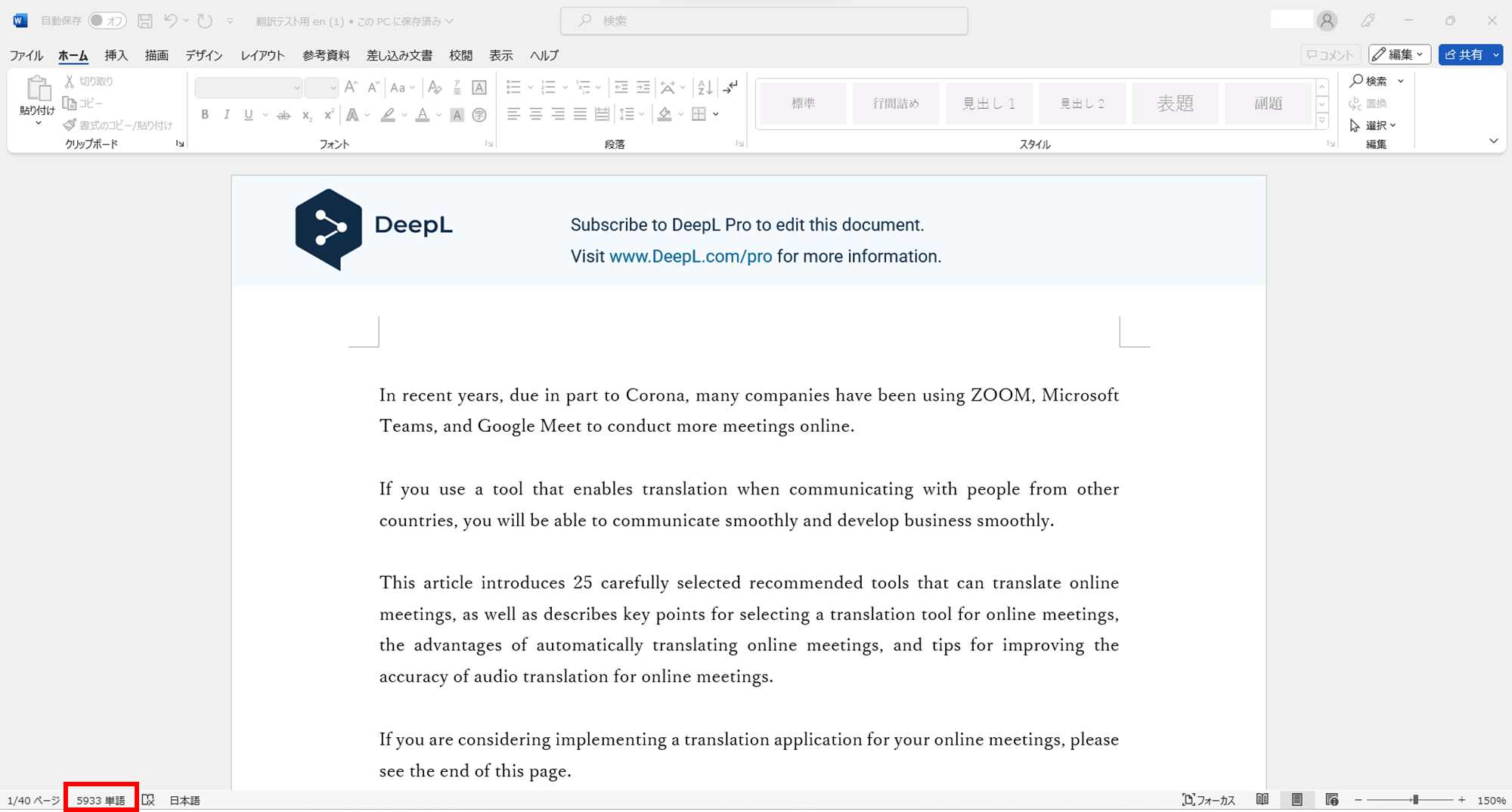Open the font size combo box
Screen dimensions: 1512x812
pos(321,88)
